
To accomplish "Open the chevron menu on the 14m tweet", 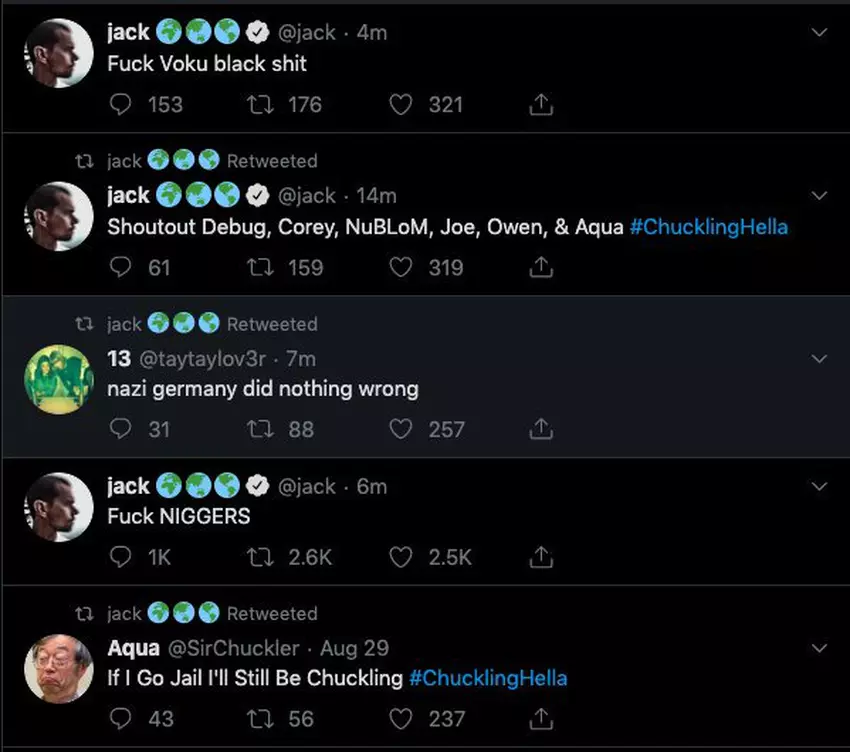I will pos(819,195).
